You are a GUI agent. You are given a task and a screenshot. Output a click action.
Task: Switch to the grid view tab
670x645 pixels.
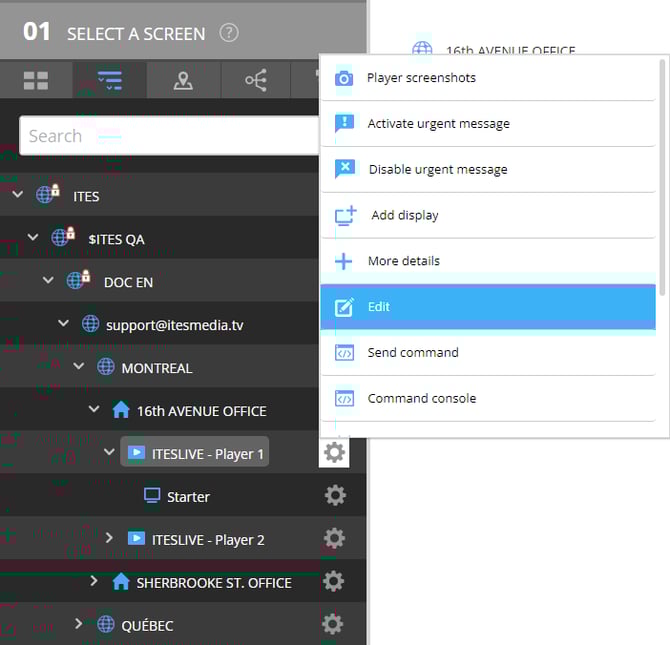tap(36, 81)
